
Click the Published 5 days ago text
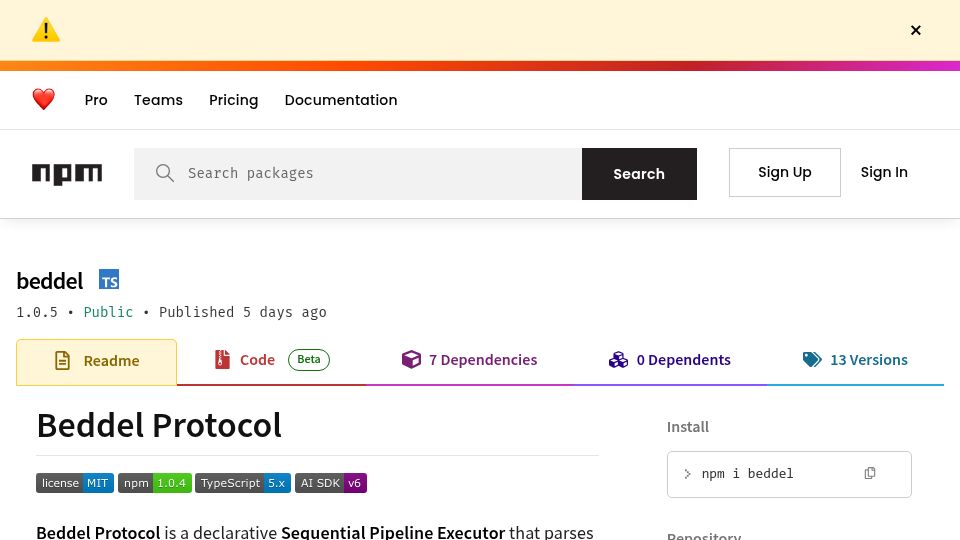click(242, 312)
